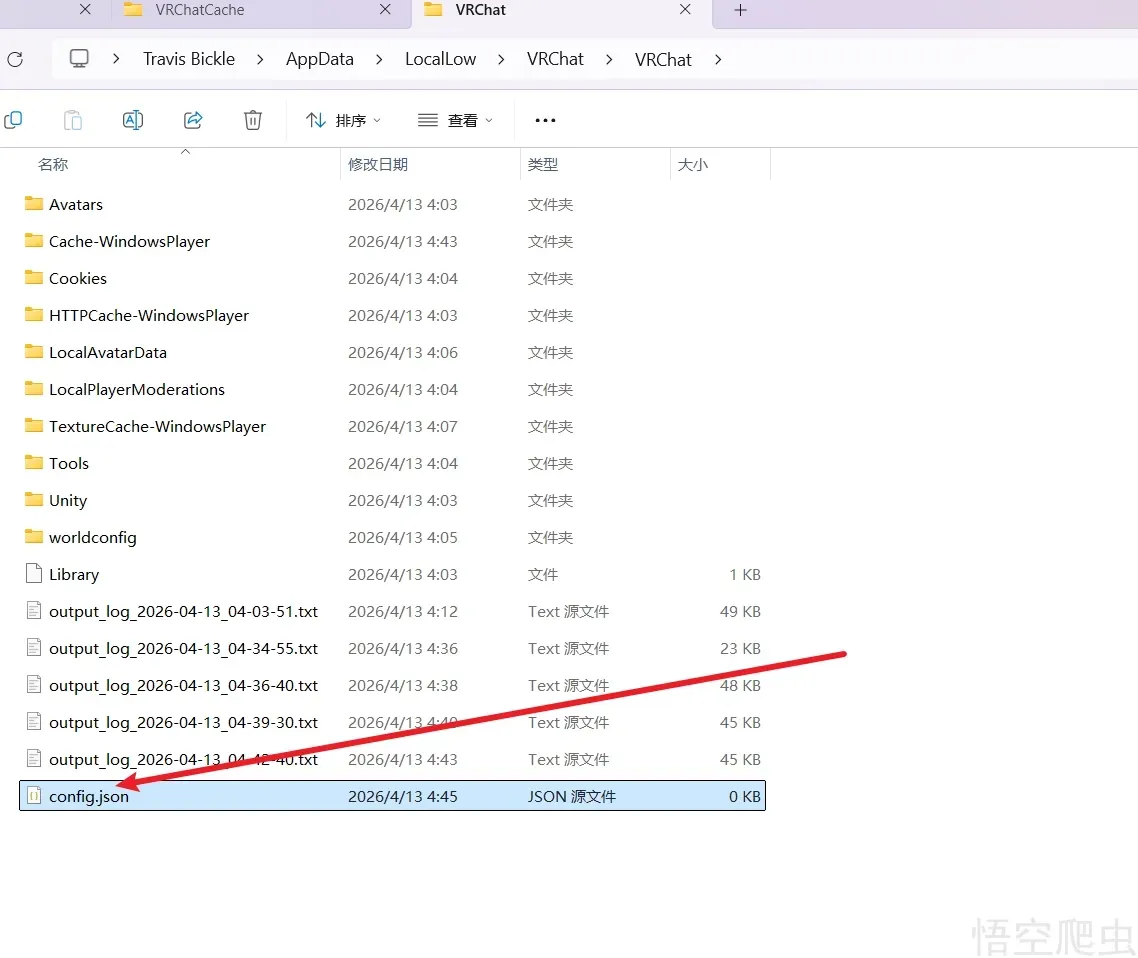The height and width of the screenshot is (958, 1138).
Task: Click the Copy icon in toolbar
Action: pos(13,120)
